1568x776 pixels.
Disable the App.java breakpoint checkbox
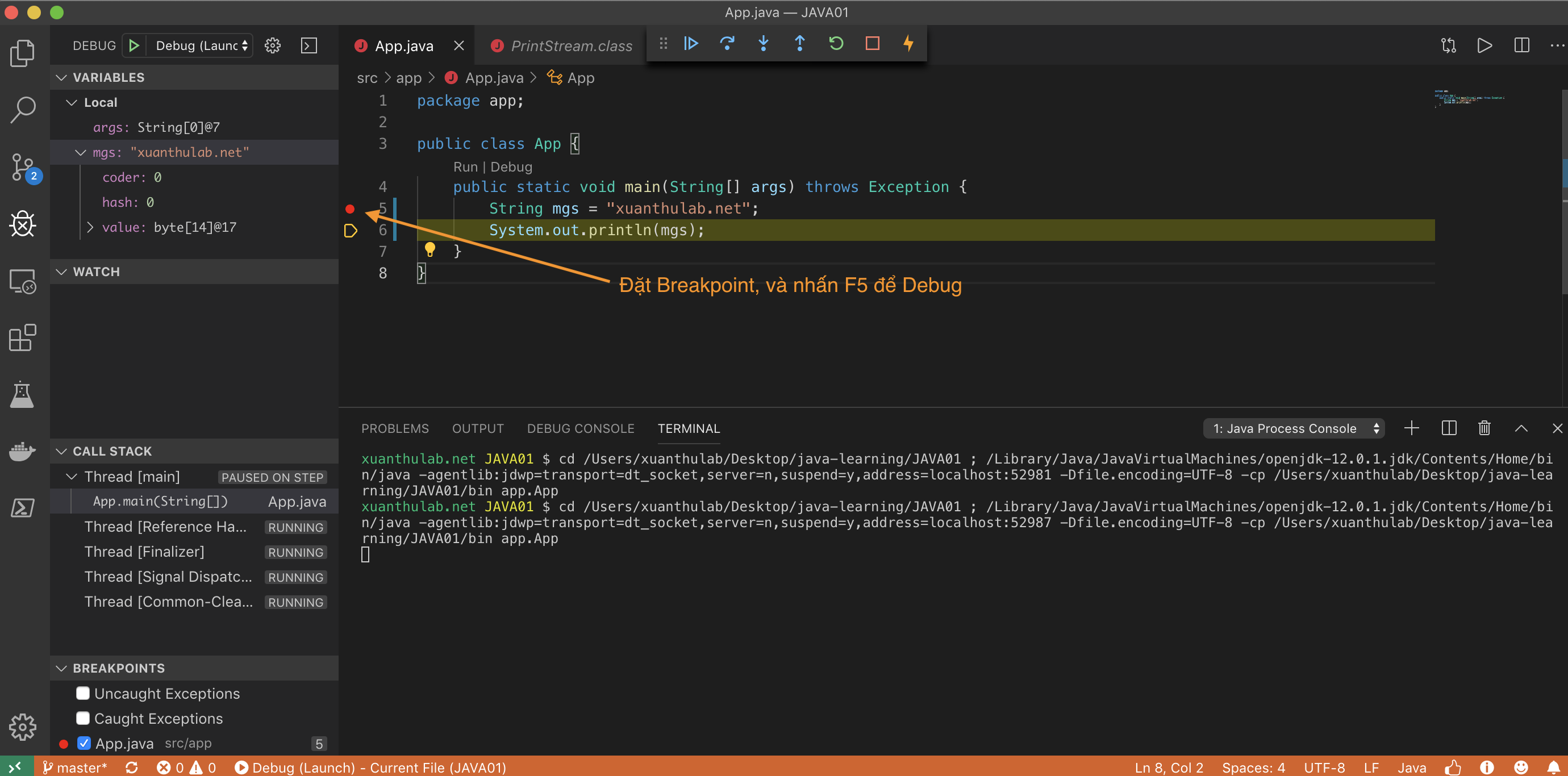pos(84,743)
